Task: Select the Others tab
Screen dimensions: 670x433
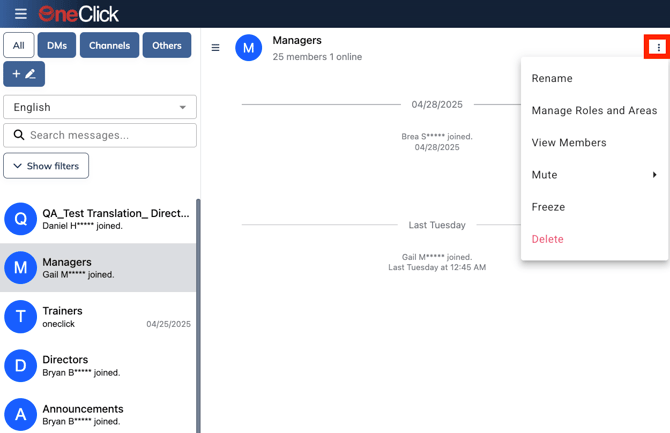Action: click(167, 45)
